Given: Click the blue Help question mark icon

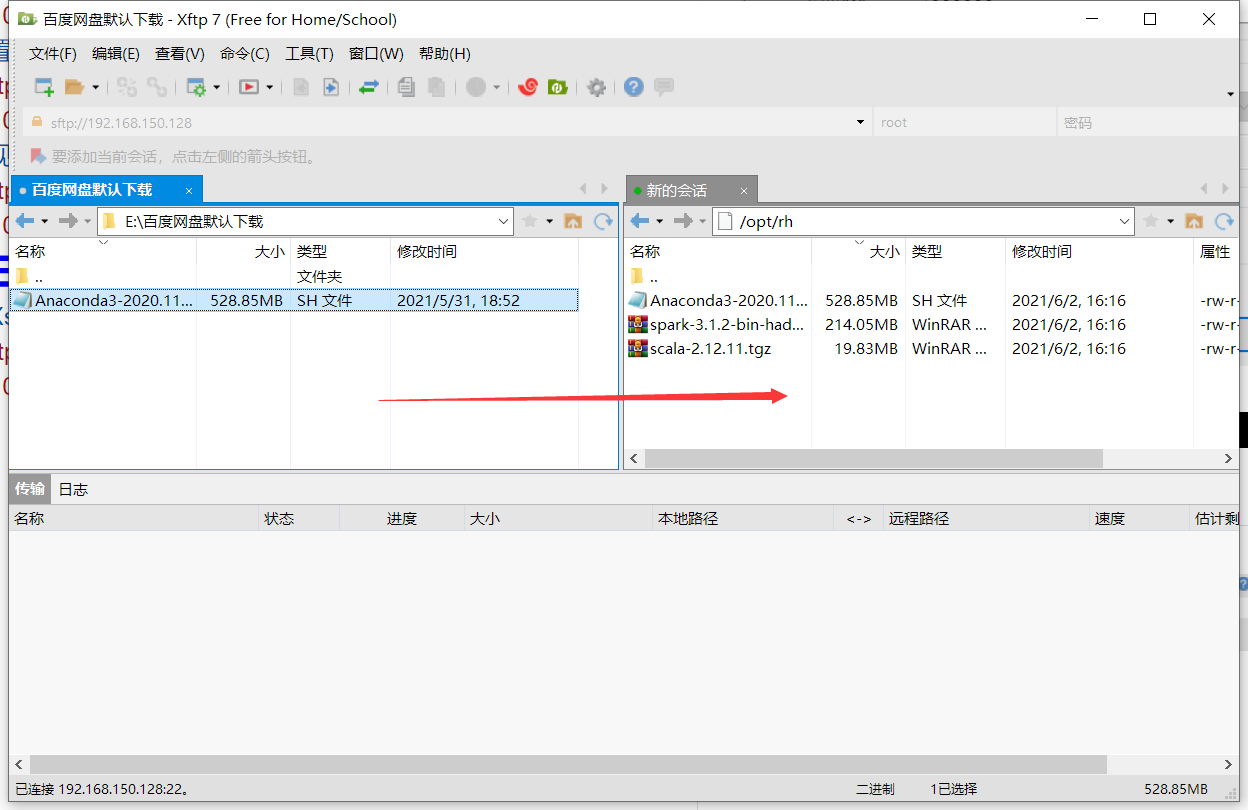Looking at the screenshot, I should tap(633, 87).
